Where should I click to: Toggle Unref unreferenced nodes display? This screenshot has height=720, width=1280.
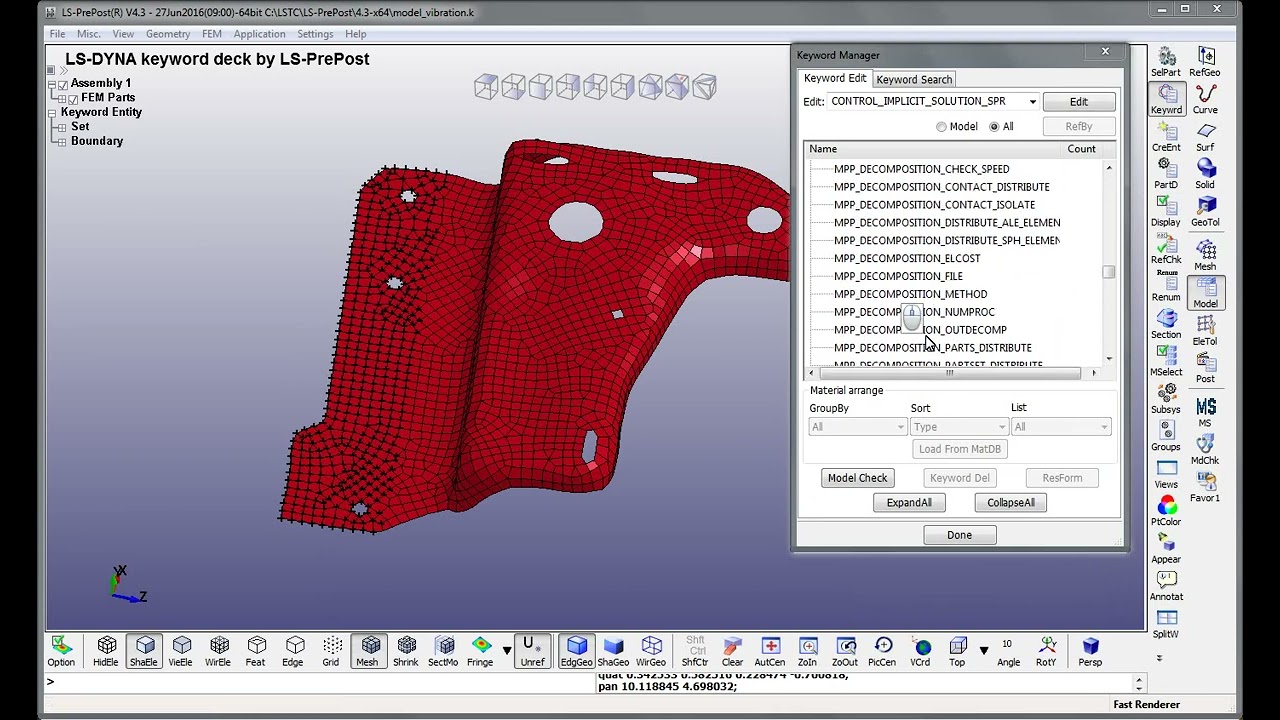click(532, 651)
